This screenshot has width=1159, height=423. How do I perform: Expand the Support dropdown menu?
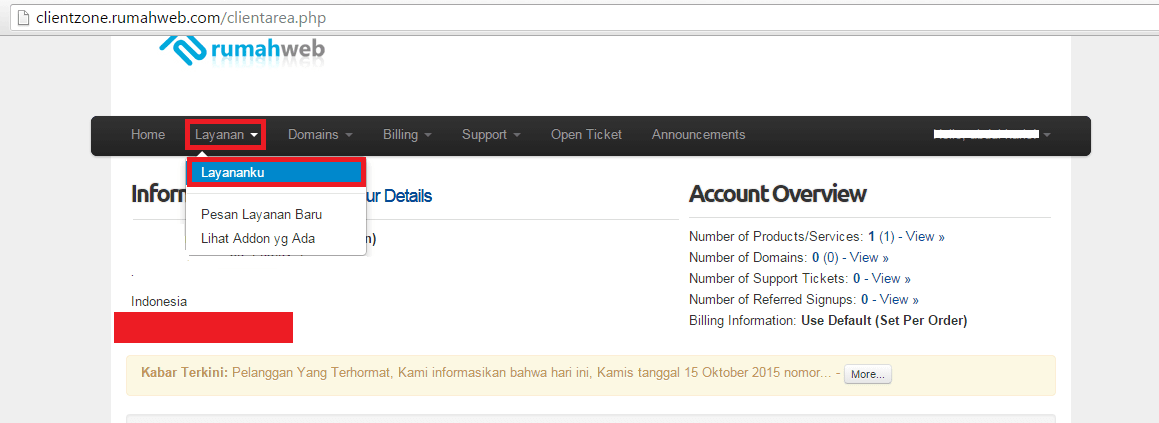pos(492,135)
